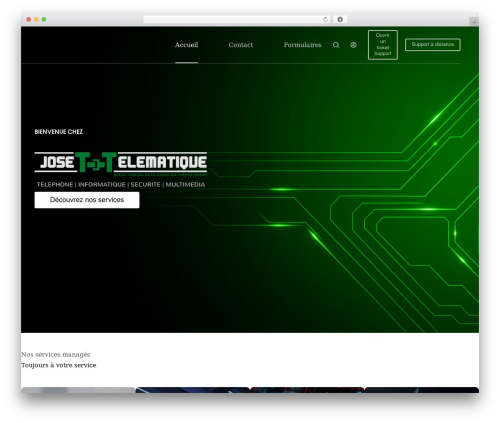Click the TELEPHONE | INFORMATIQUE | SECURITE | MULTIMEDIA tagline
The height and width of the screenshot is (423, 500).
point(121,185)
